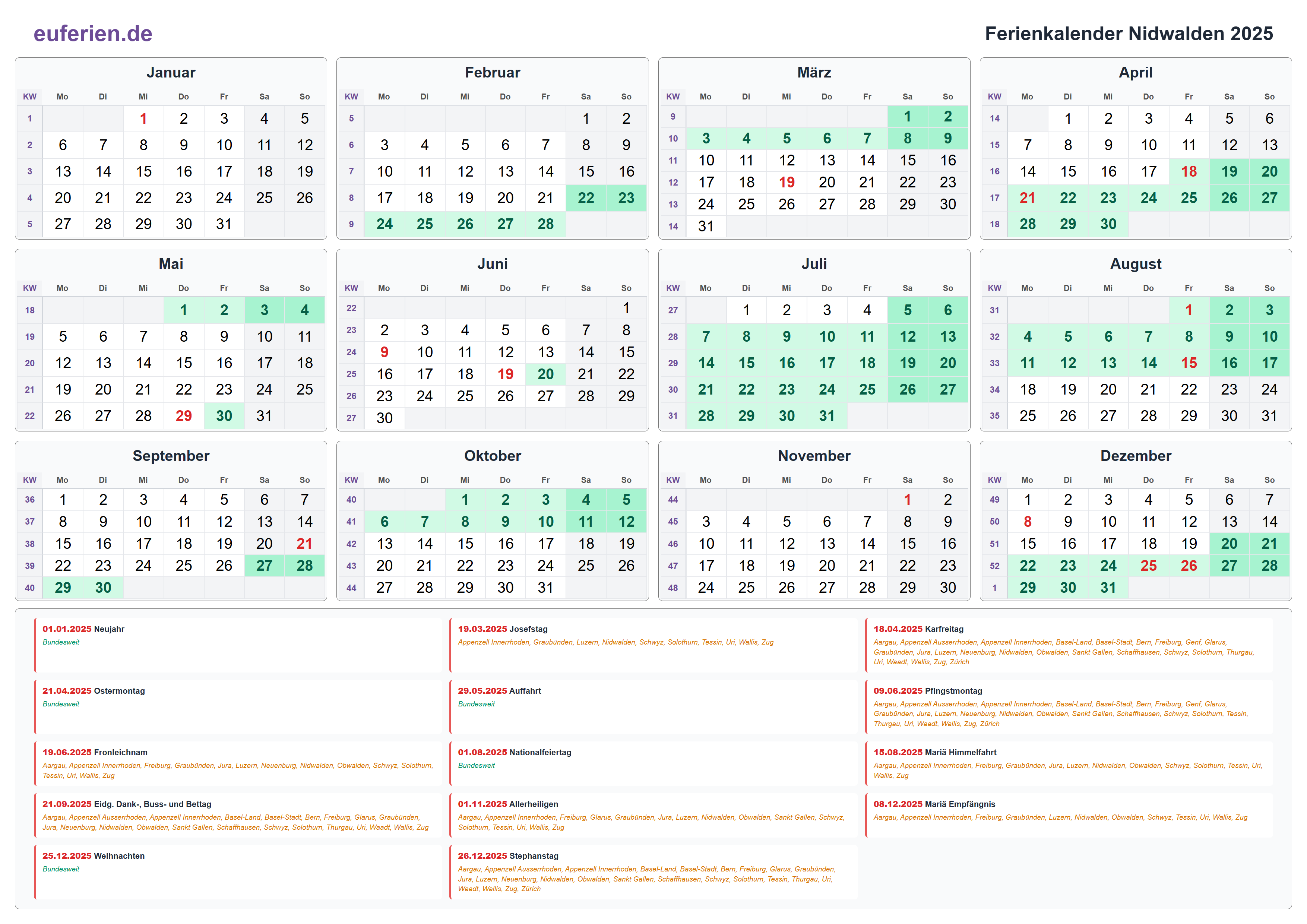Click July 5 first summer vacation day
Image resolution: width=1307 pixels, height=924 pixels.
tap(907, 310)
